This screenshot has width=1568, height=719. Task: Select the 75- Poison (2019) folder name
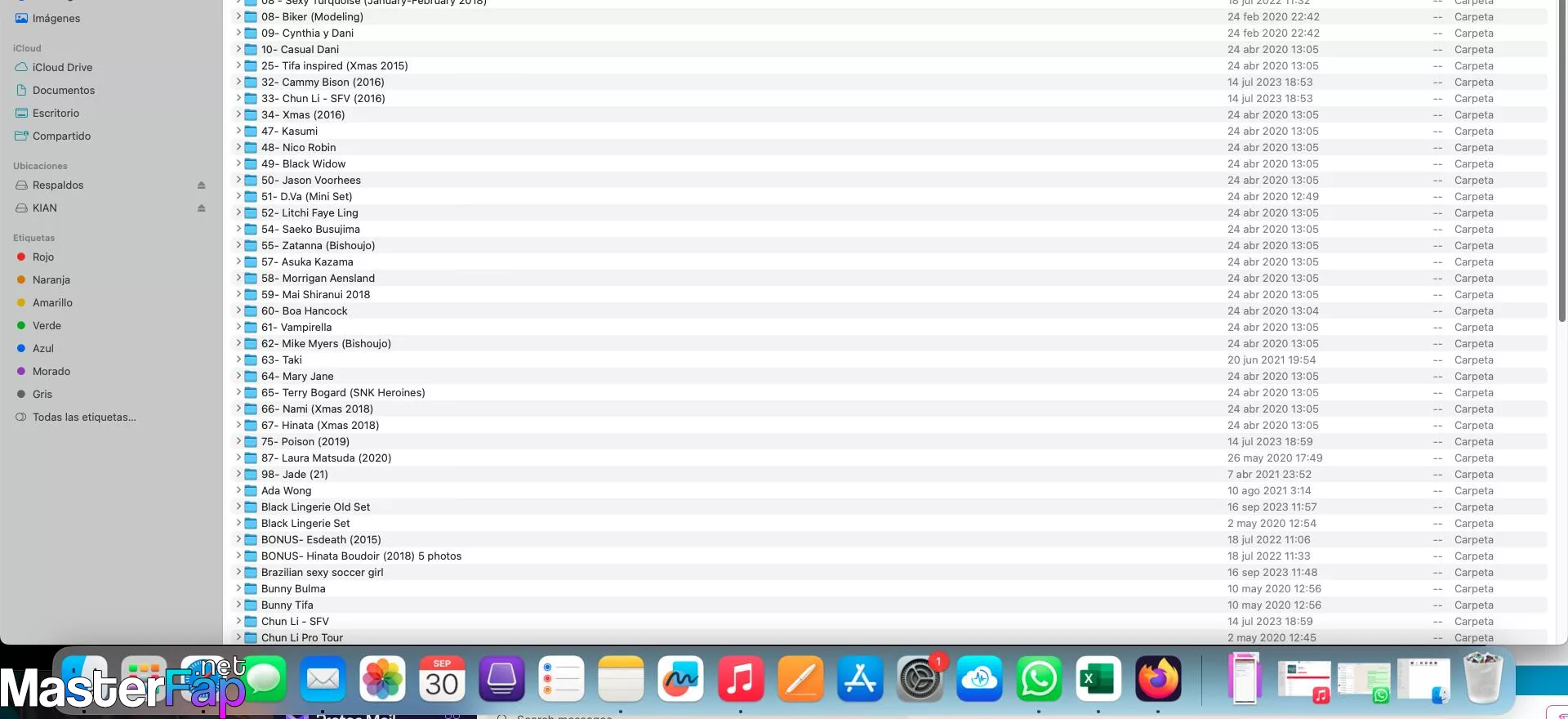pyautogui.click(x=305, y=441)
